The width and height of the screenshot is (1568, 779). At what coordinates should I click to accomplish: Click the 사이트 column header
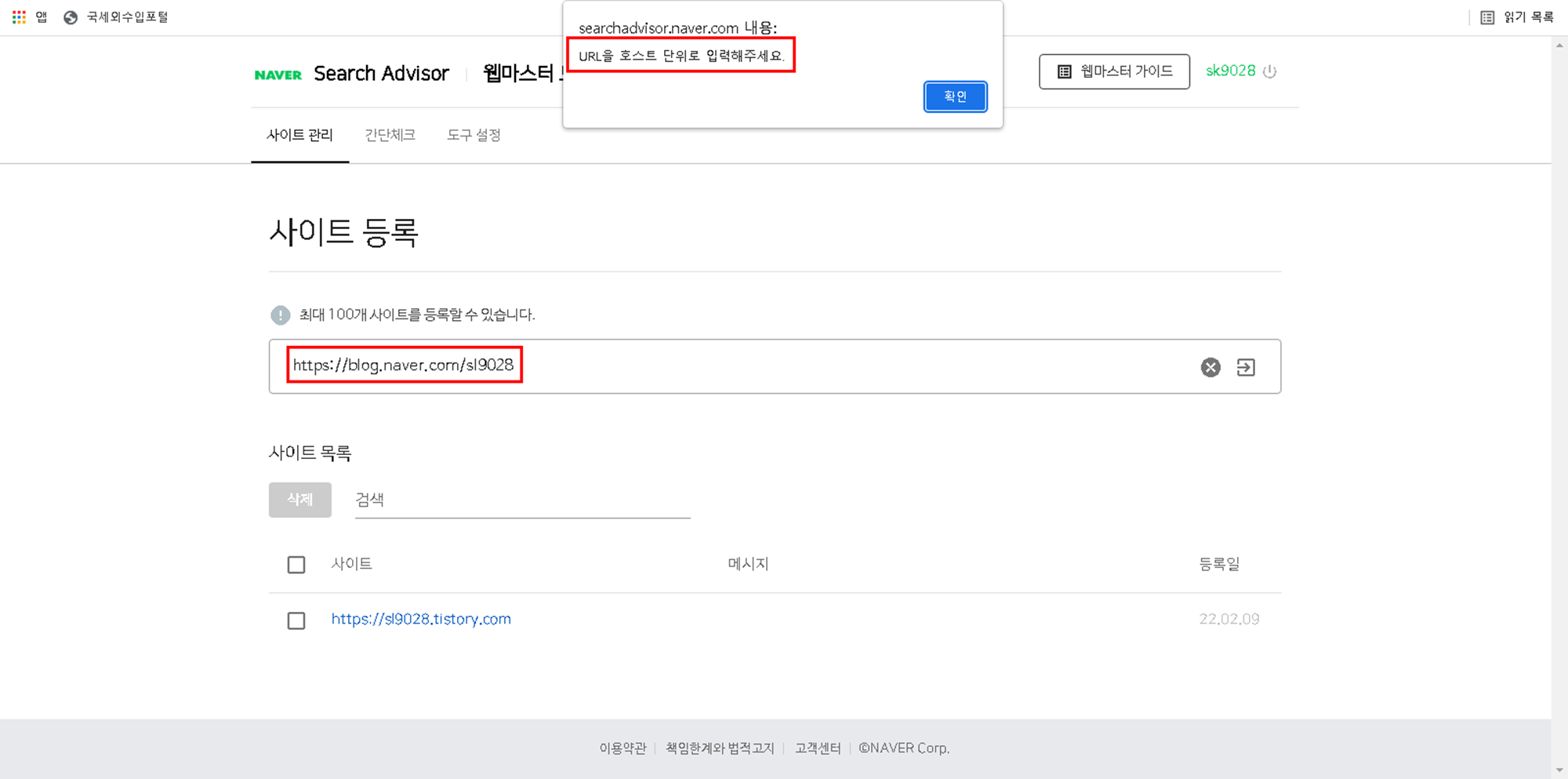pyautogui.click(x=351, y=563)
